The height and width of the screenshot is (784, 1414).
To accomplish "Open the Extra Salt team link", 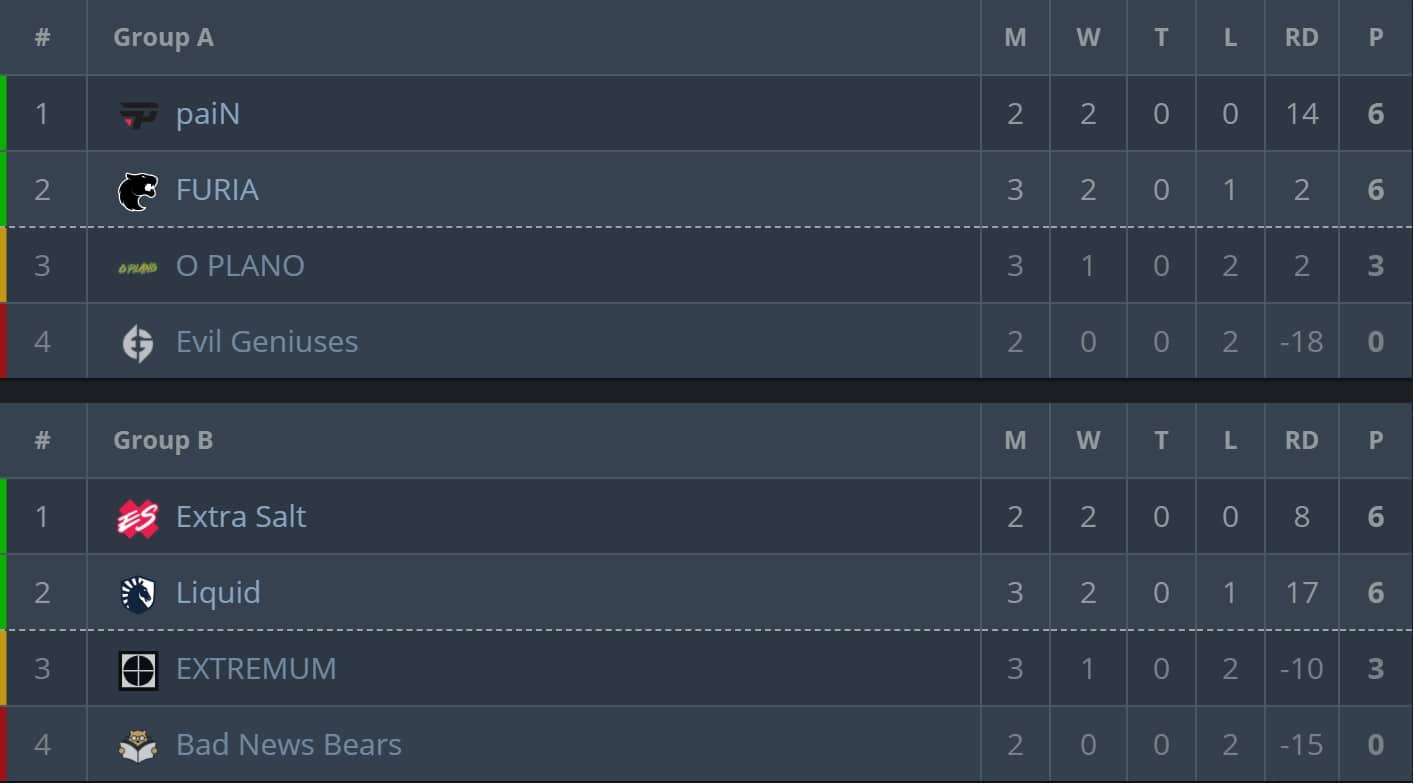I will (x=241, y=517).
